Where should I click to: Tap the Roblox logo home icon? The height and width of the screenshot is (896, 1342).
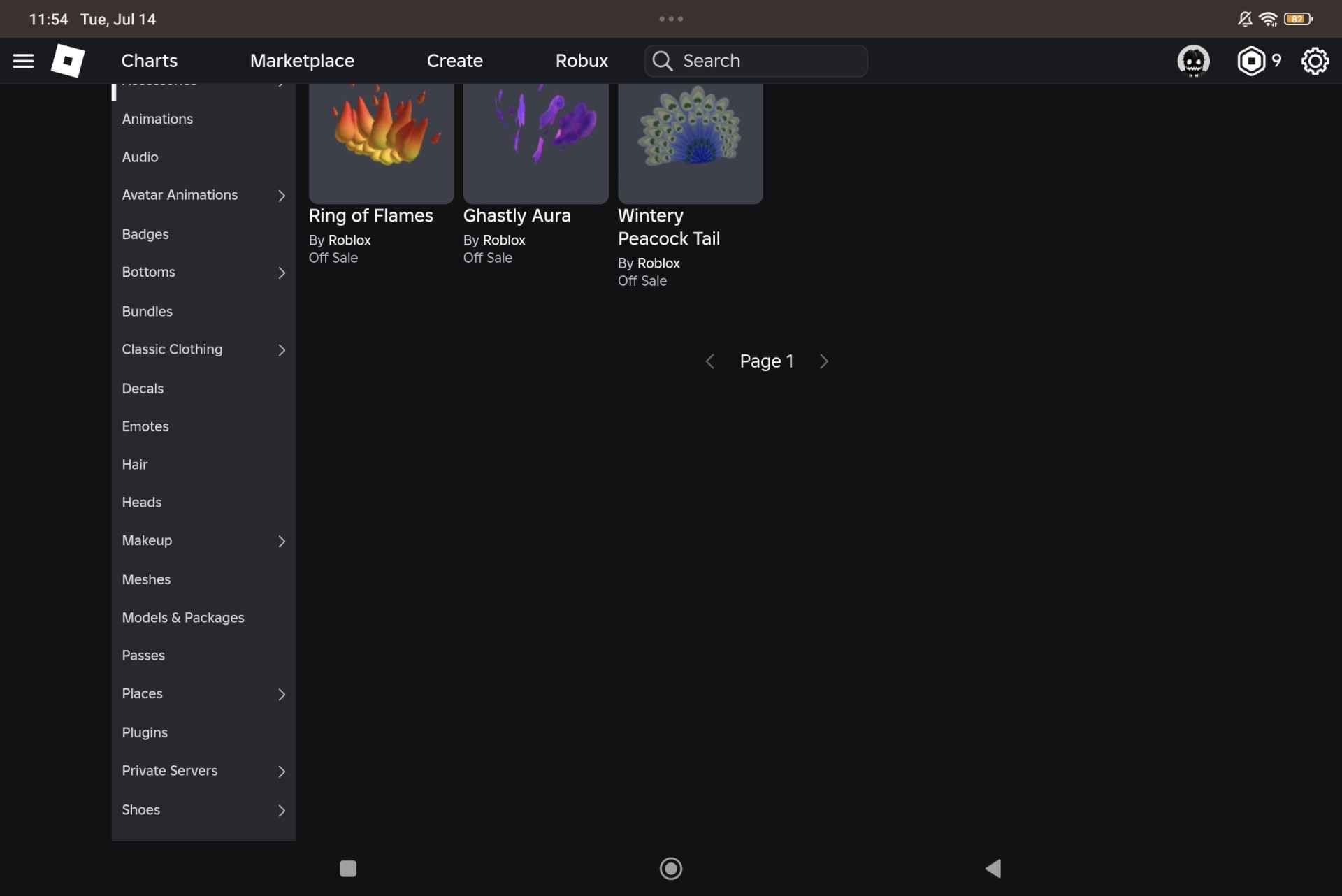[x=68, y=61]
